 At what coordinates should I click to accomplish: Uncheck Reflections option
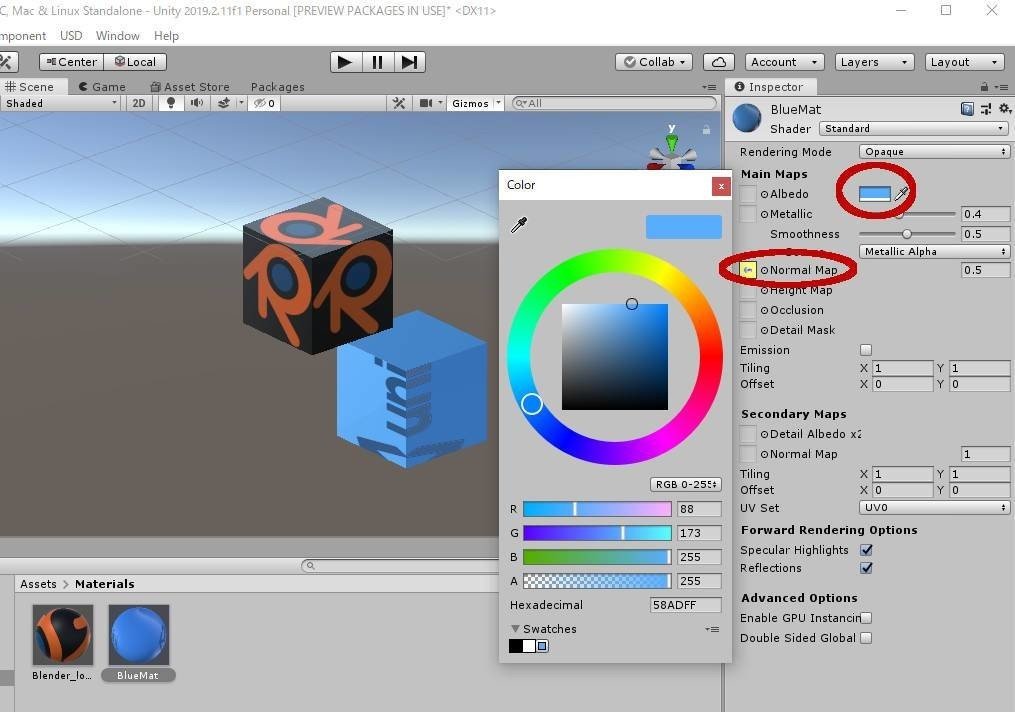tap(866, 568)
